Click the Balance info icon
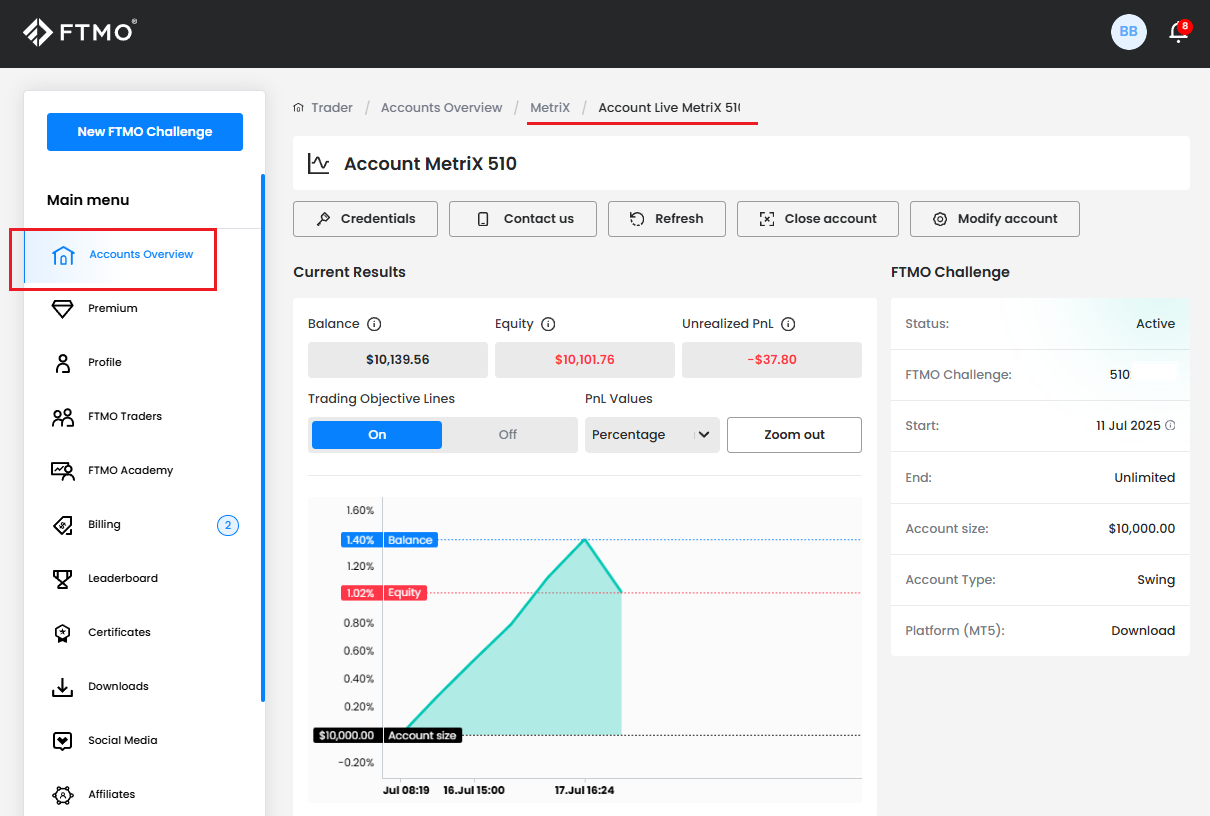 tap(374, 324)
